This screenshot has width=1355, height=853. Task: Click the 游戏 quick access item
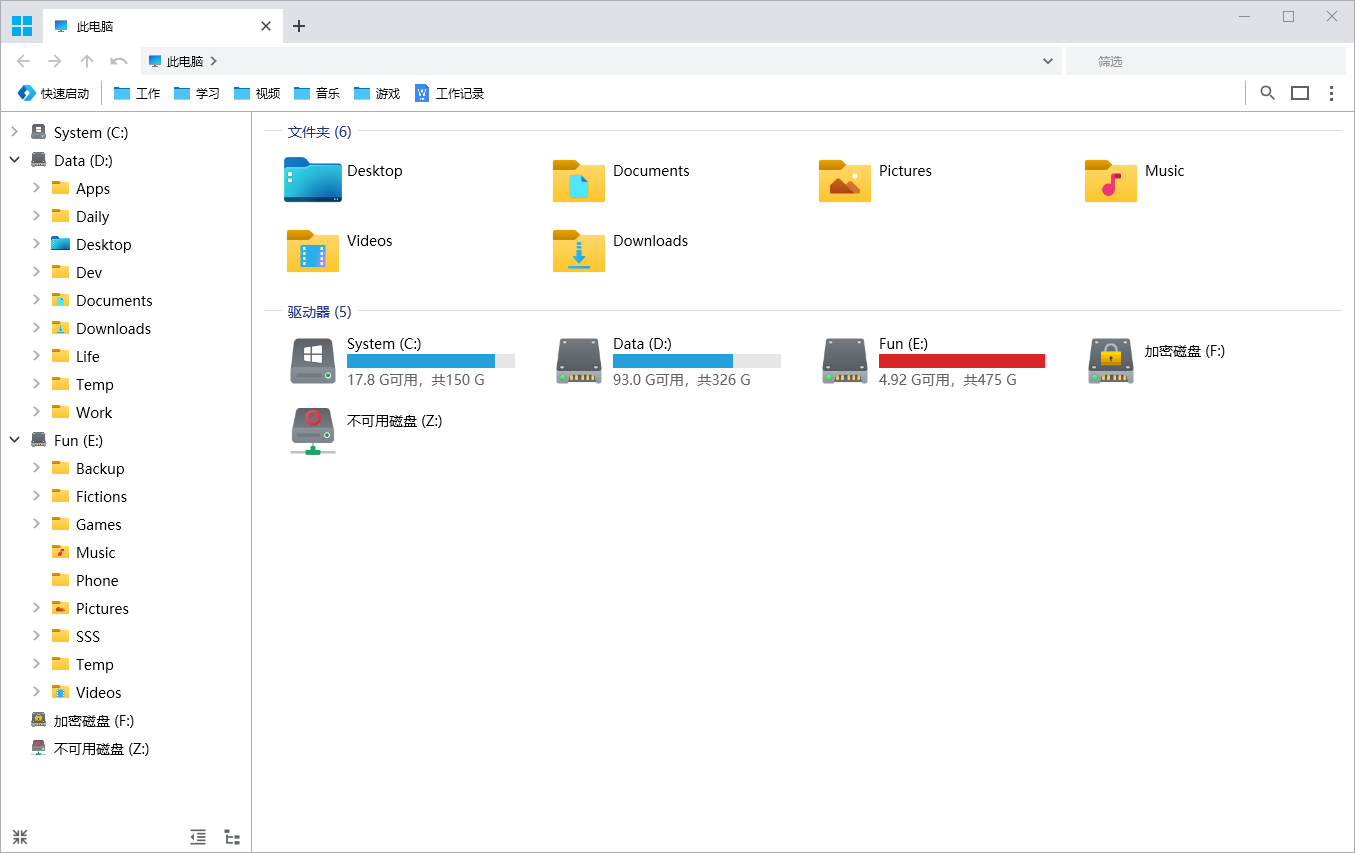pos(376,92)
